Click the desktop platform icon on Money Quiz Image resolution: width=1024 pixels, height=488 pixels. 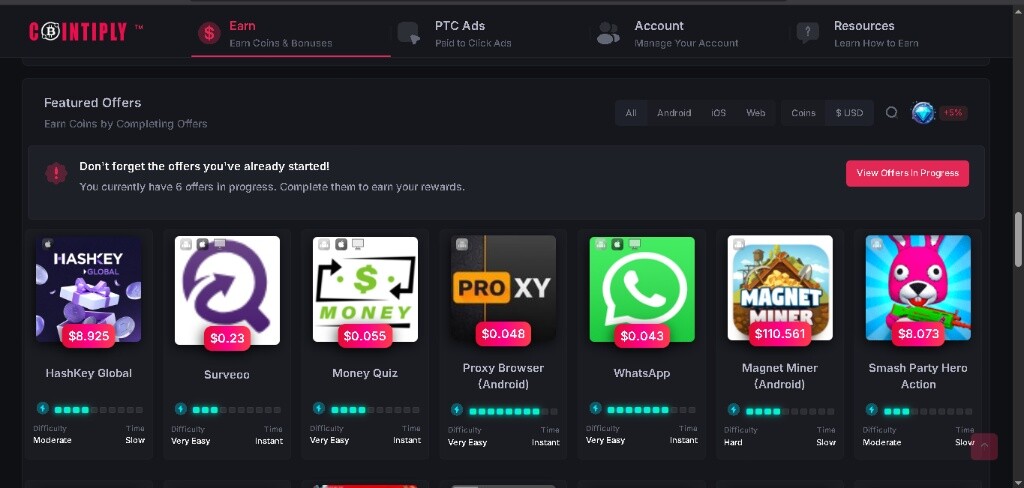coord(358,244)
